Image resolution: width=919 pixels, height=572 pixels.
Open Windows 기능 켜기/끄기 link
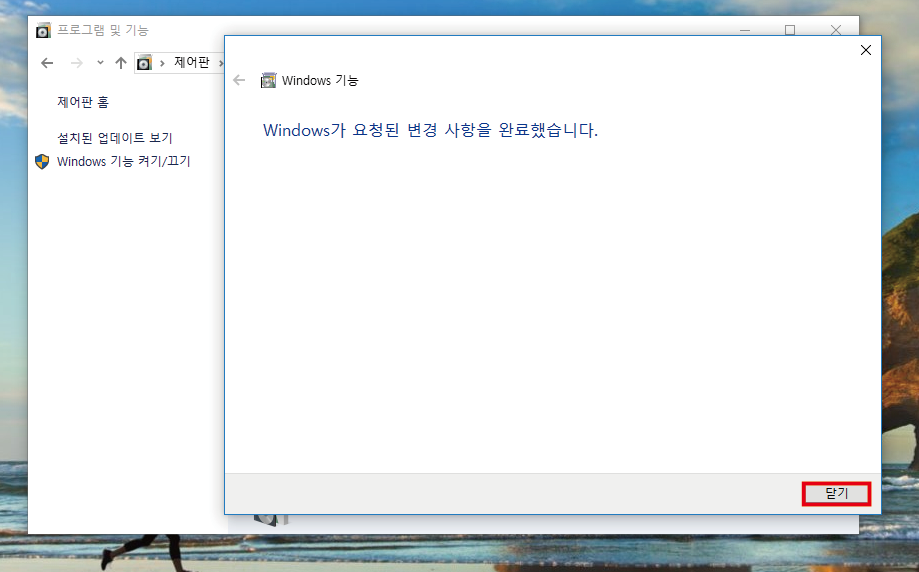coord(124,161)
